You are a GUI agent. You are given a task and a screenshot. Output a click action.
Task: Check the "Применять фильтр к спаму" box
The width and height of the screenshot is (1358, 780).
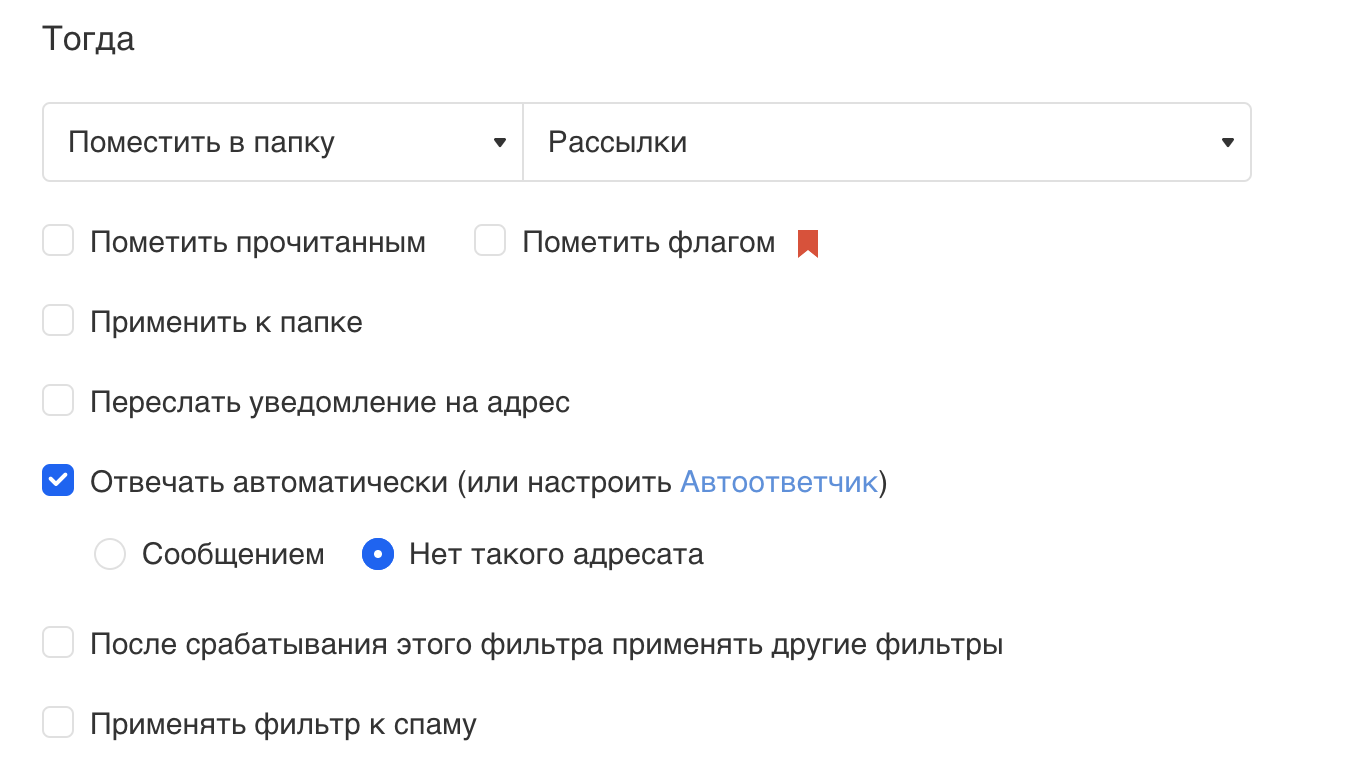pyautogui.click(x=58, y=723)
